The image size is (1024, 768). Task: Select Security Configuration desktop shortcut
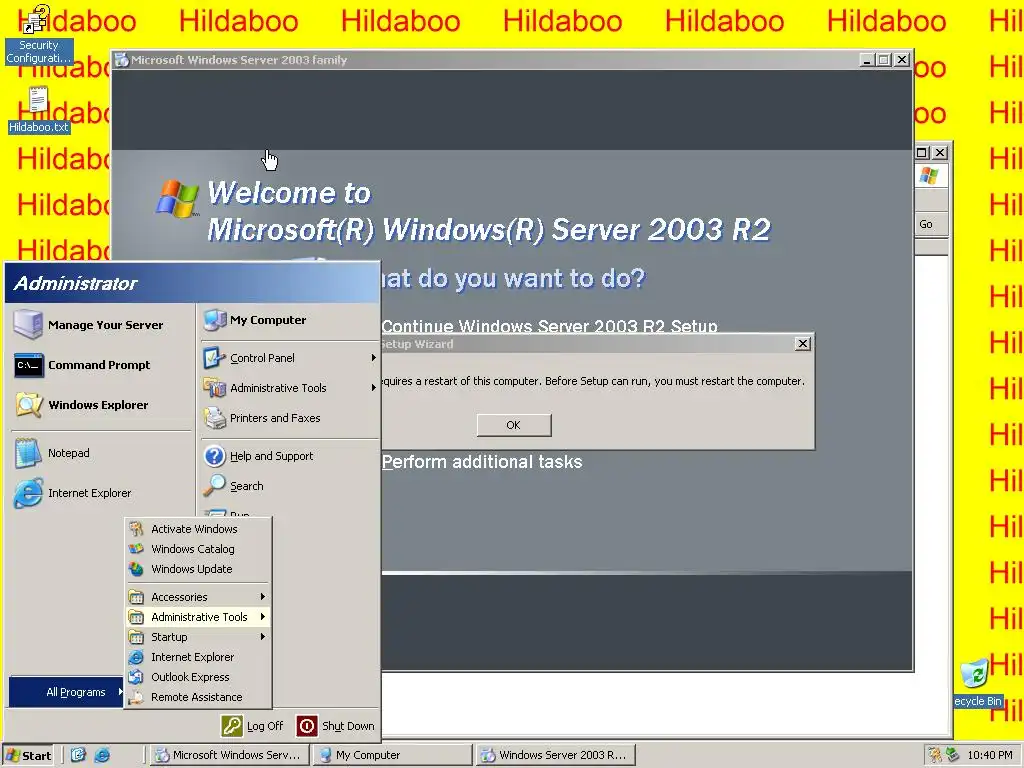[x=39, y=35]
